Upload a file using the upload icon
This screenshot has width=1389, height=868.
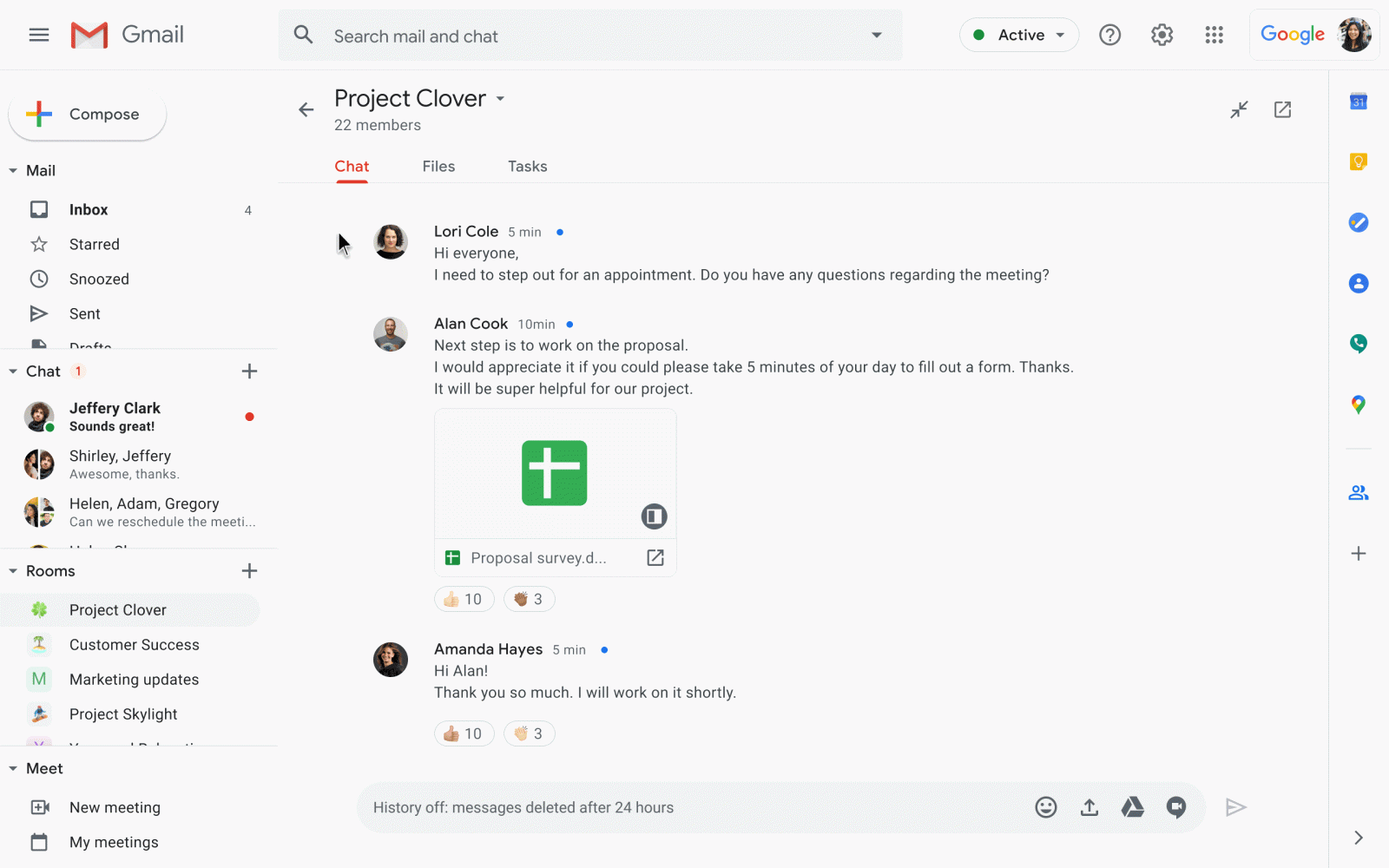pyautogui.click(x=1089, y=806)
